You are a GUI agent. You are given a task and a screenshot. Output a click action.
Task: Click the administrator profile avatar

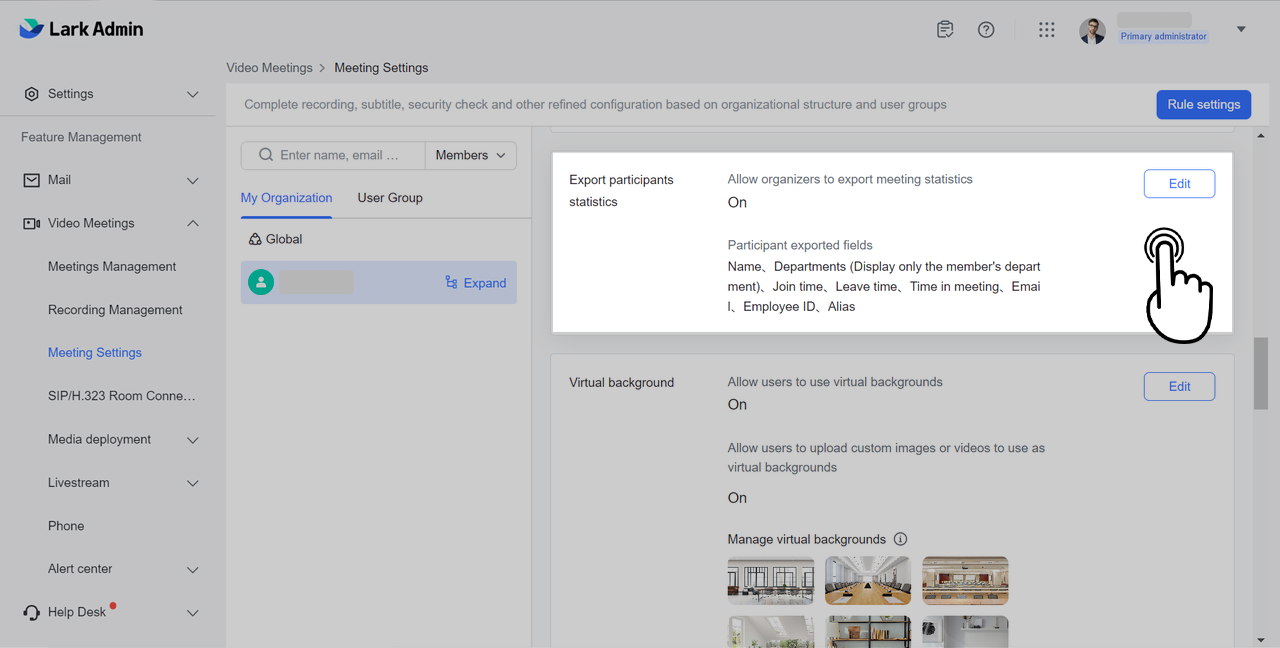(x=1092, y=30)
